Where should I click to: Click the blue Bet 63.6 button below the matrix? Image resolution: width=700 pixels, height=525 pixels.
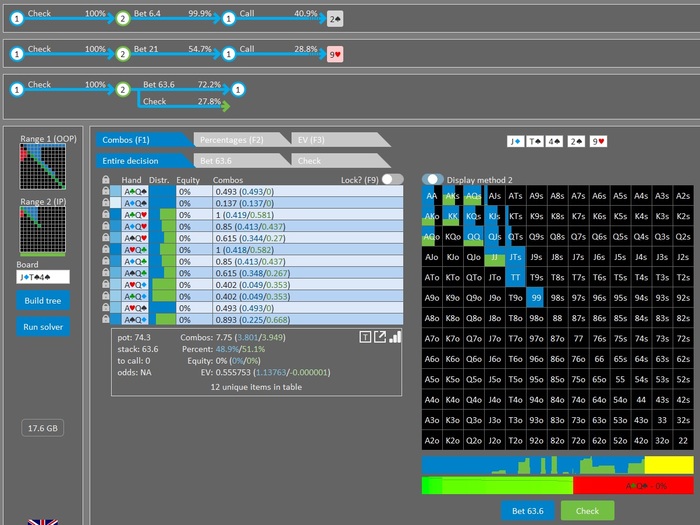pyautogui.click(x=528, y=511)
